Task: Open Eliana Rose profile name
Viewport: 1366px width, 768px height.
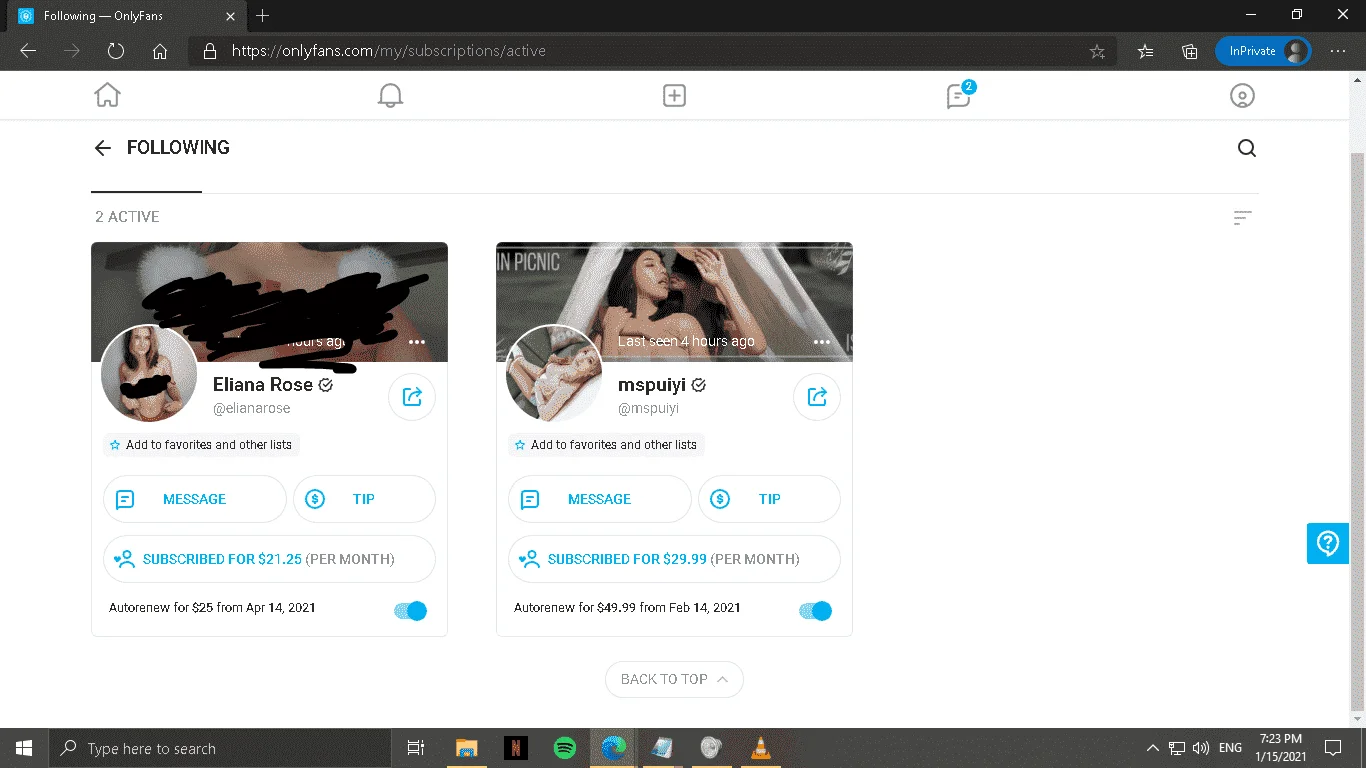Action: click(263, 385)
